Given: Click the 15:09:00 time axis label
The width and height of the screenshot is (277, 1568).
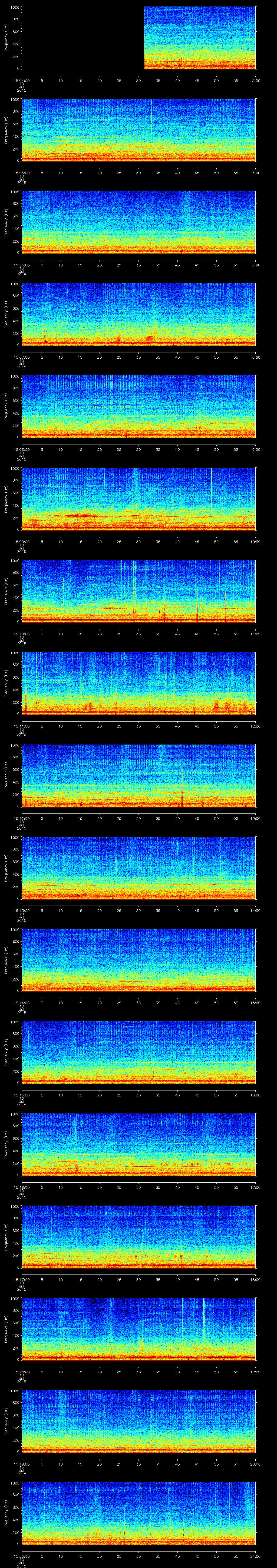Looking at the screenshot, I should (x=21, y=542).
